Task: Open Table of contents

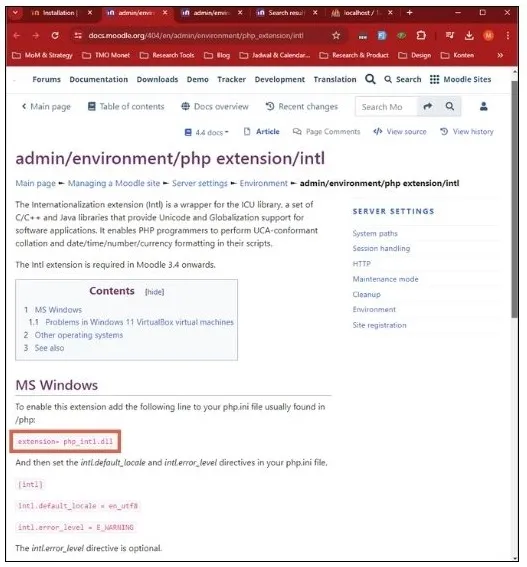Action: [x=126, y=107]
